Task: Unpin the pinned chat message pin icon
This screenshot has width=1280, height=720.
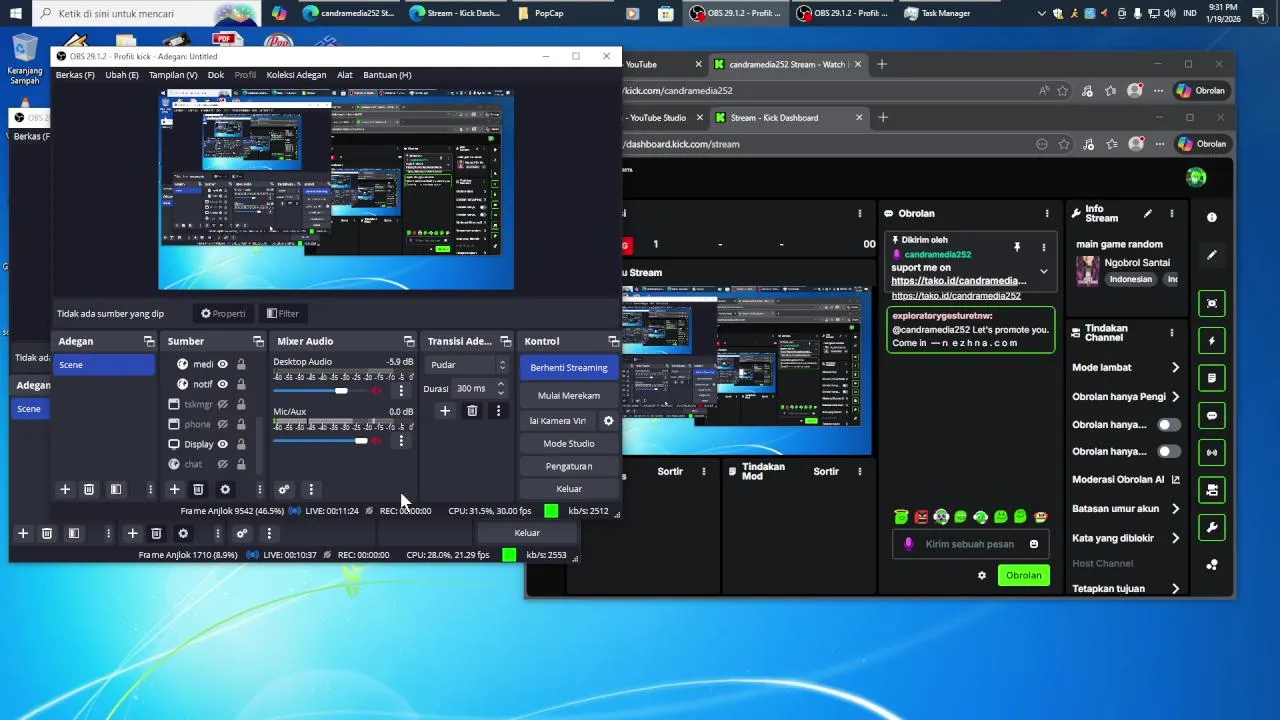Action: 1017,247
